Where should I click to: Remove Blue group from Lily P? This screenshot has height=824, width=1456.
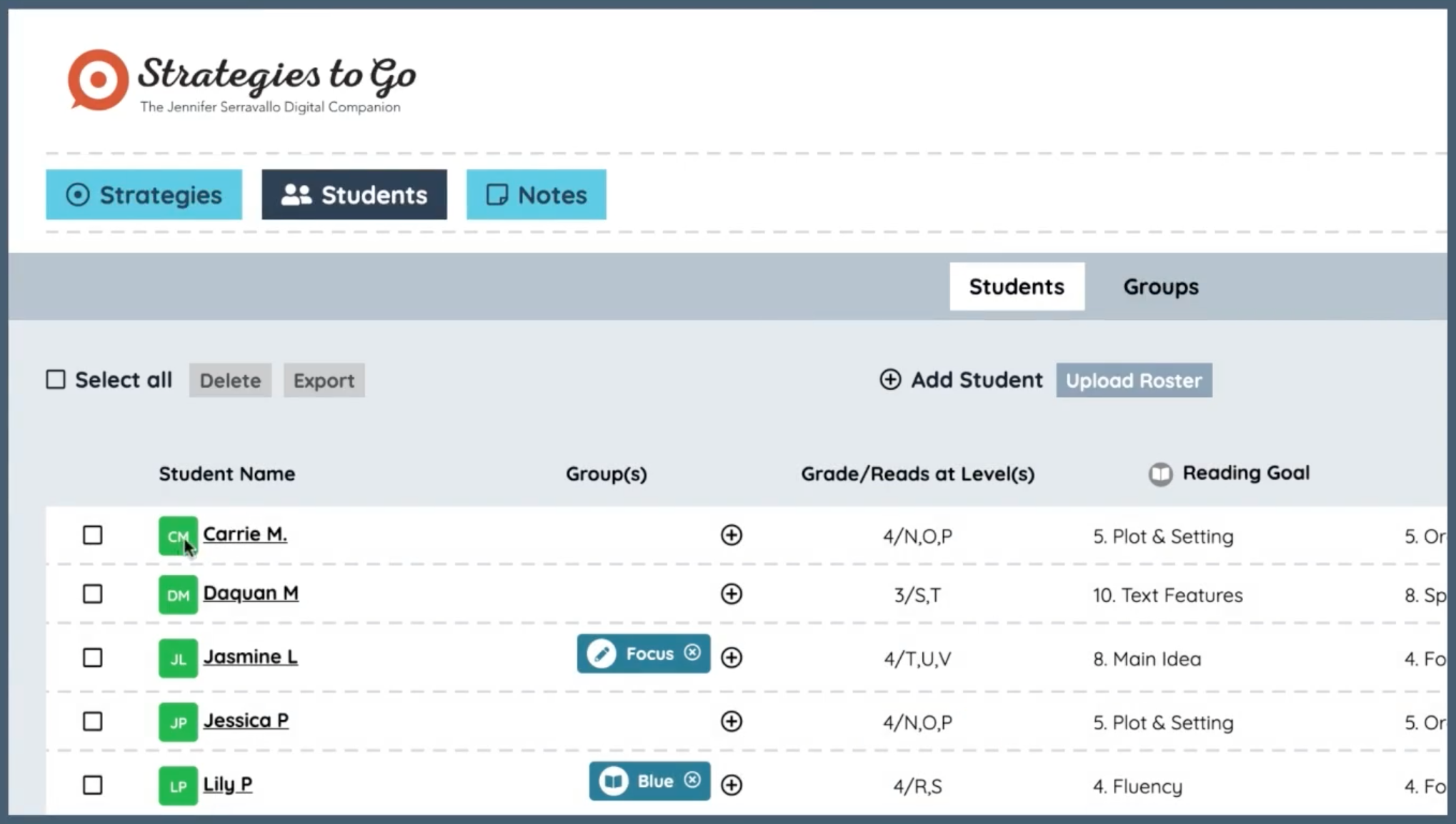692,780
